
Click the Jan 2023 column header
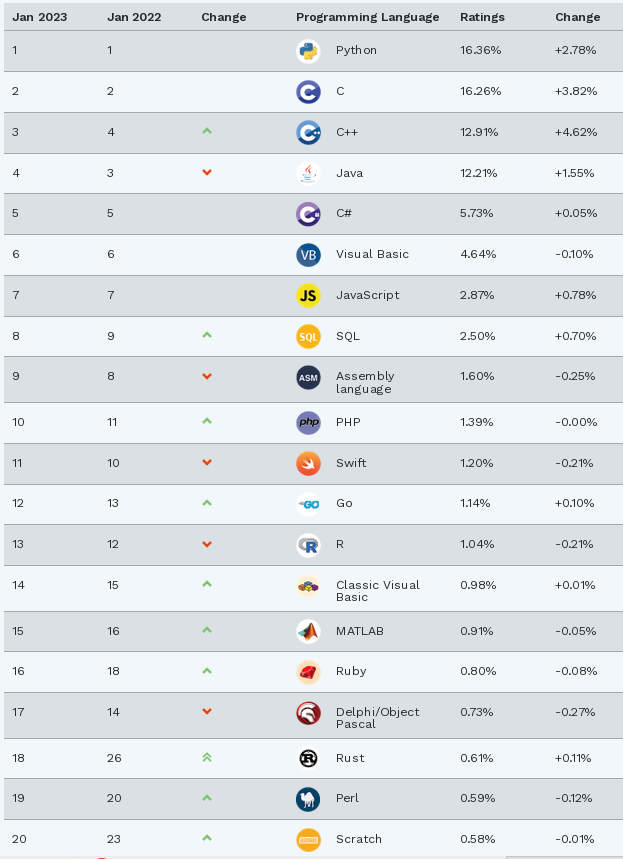pos(40,17)
